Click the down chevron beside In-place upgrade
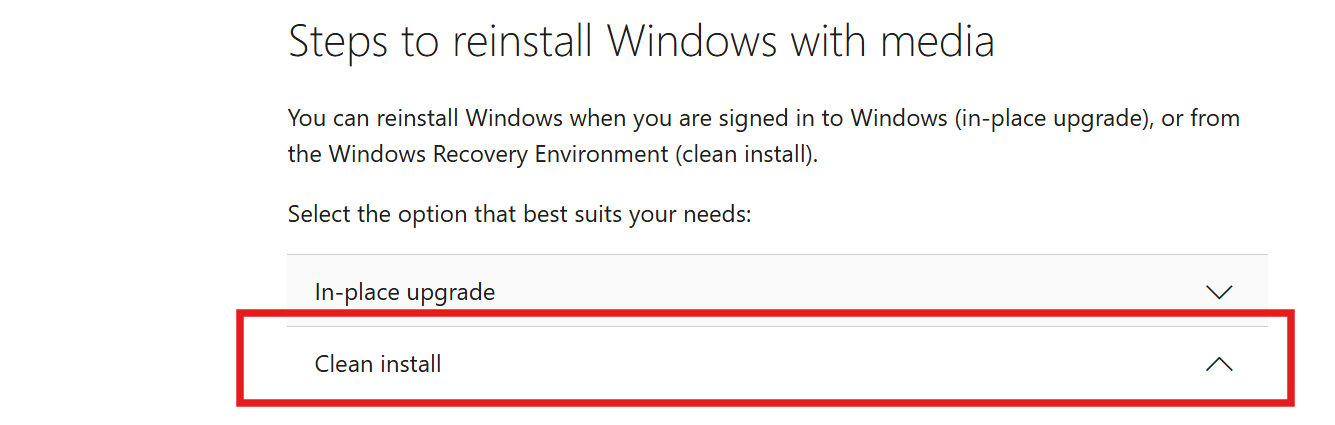 click(1218, 292)
